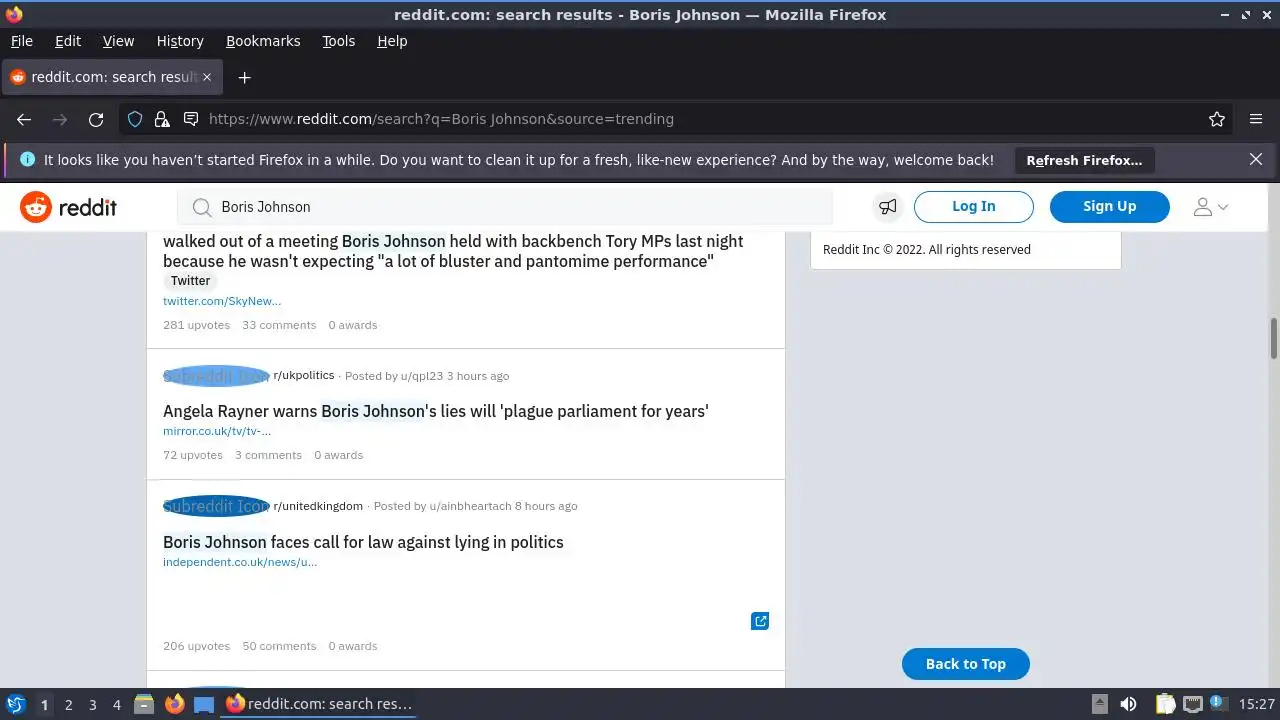The image size is (1280, 720).
Task: Focus the Boris Johnson search field
Action: [505, 207]
